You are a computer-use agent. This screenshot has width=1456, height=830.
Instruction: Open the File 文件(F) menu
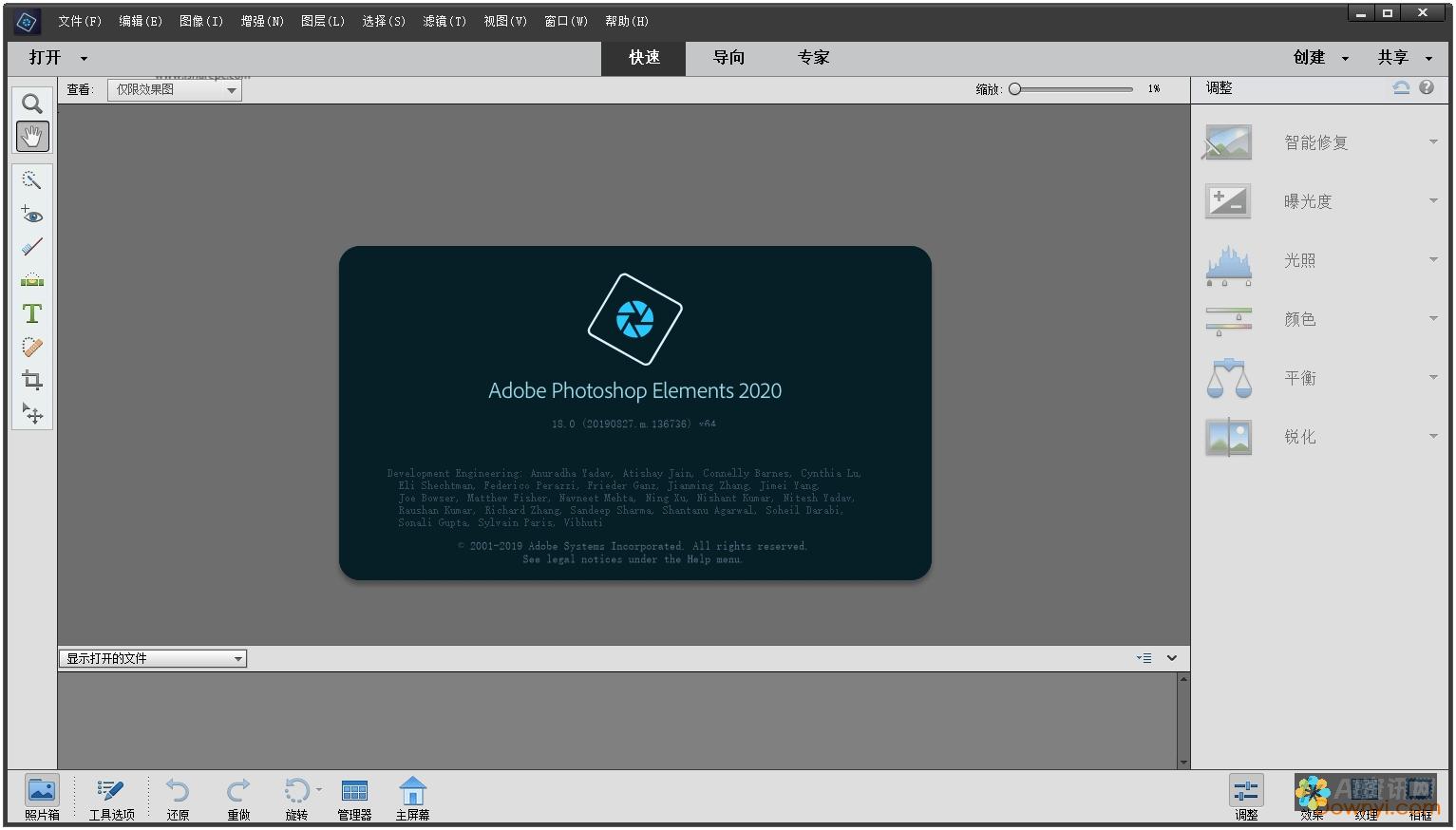point(80,21)
